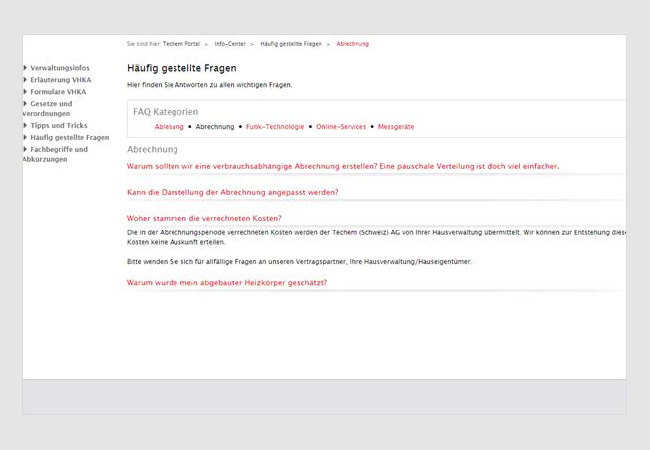Click the 'Häufig gestellte Fragen' page heading
The width and height of the screenshot is (650, 450).
click(182, 68)
